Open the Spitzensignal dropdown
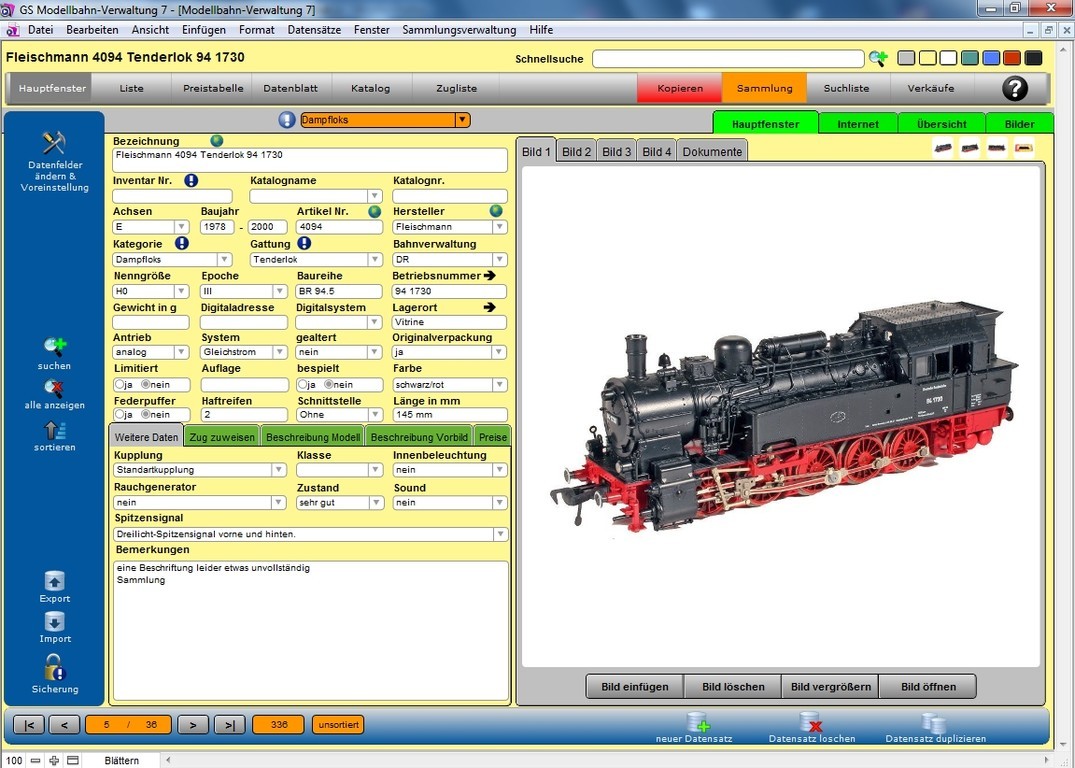 [500, 534]
